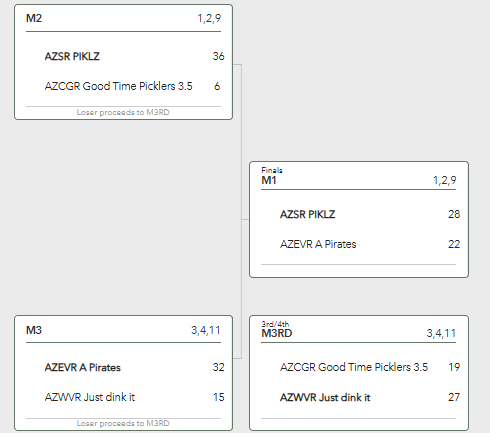The image size is (490, 433).
Task: Select AZSR PIKLZ in Finals M1
Action: click(307, 214)
